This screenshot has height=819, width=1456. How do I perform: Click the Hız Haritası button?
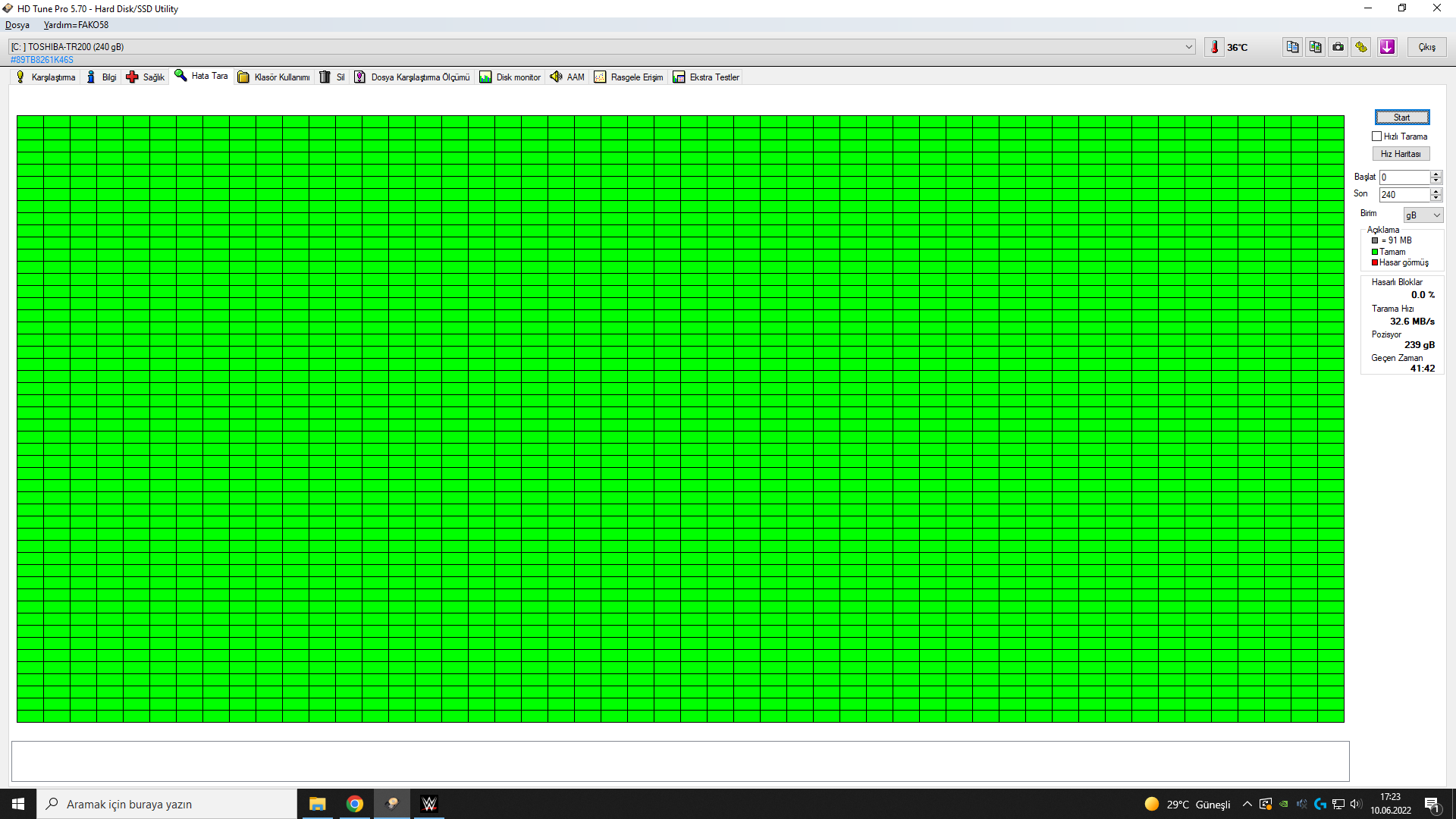[x=1401, y=154]
